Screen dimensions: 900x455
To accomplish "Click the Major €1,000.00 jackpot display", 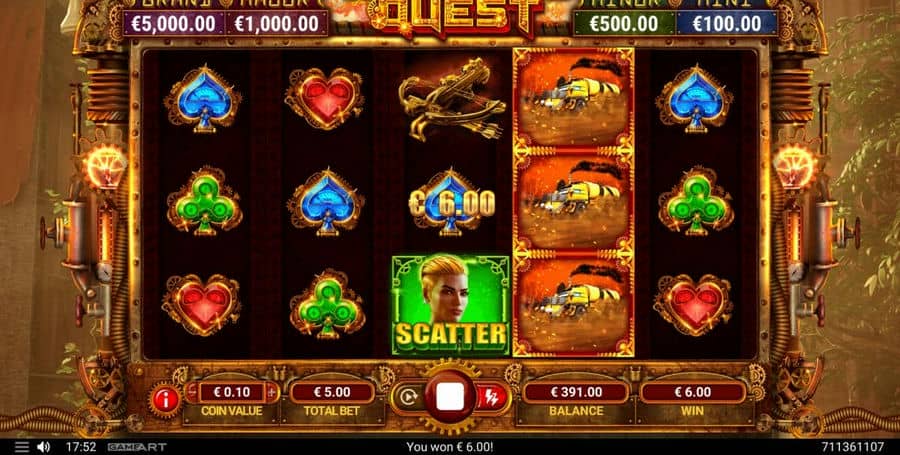I will click(277, 24).
